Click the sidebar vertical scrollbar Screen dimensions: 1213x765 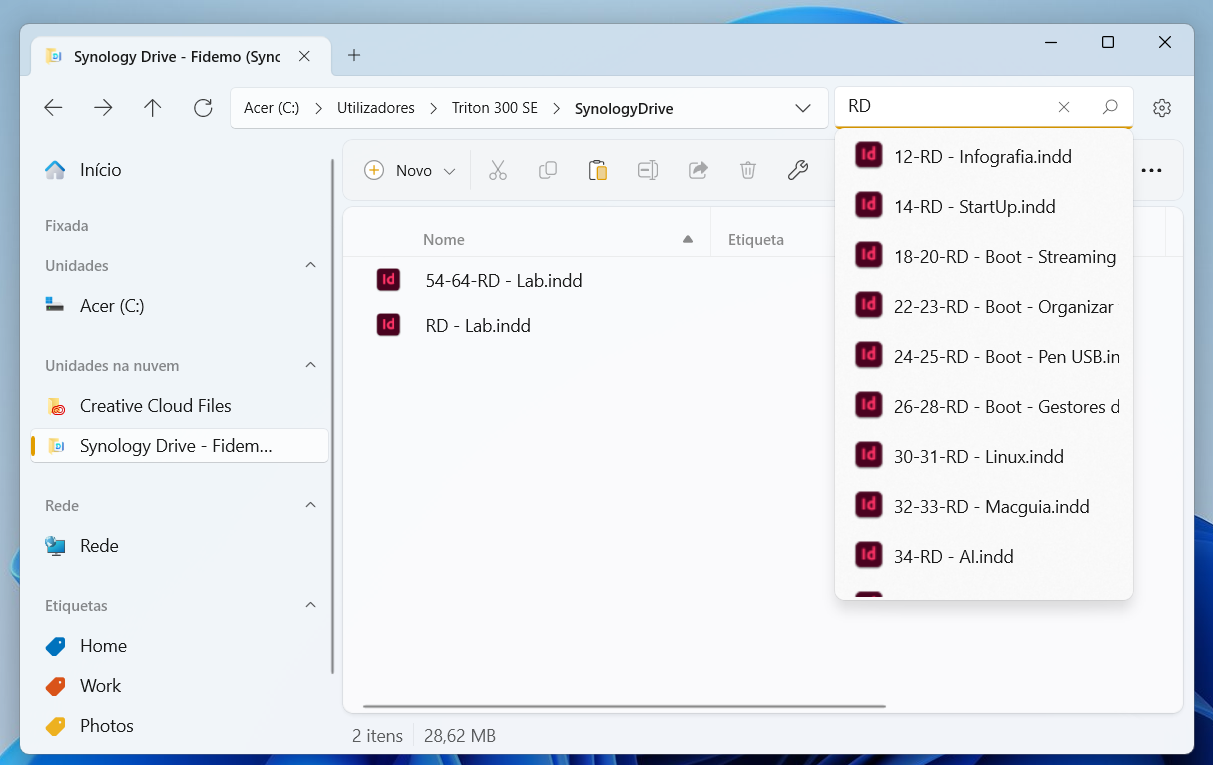[x=333, y=416]
